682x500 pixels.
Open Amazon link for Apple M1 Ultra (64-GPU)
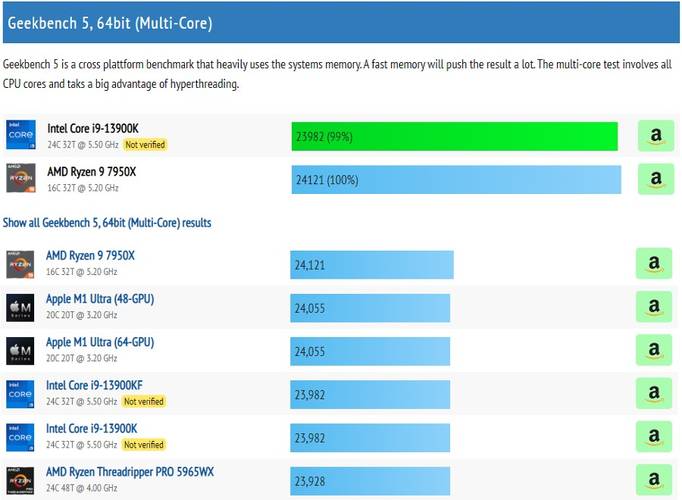(x=654, y=350)
